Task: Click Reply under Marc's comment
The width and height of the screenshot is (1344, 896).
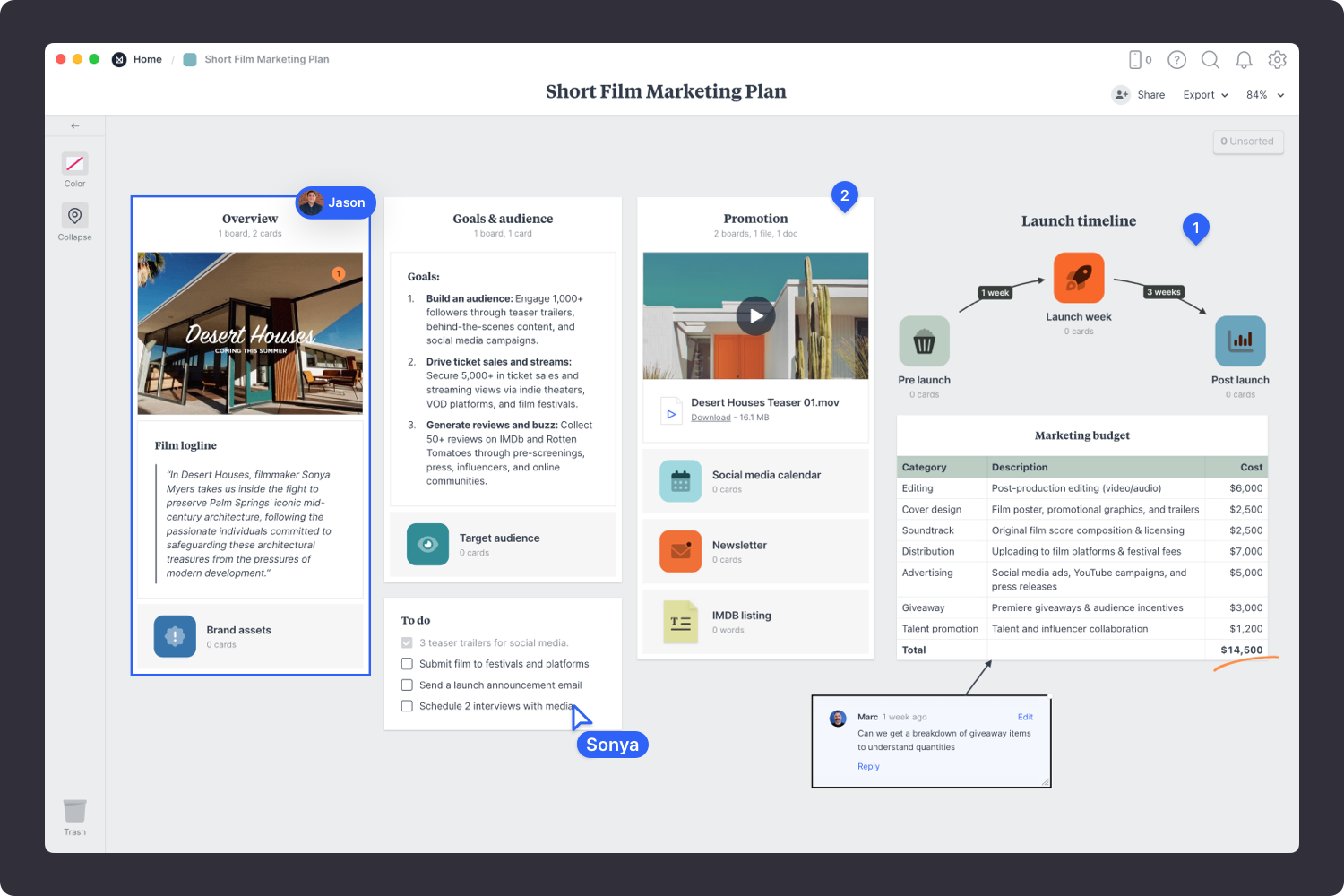Action: 868,767
